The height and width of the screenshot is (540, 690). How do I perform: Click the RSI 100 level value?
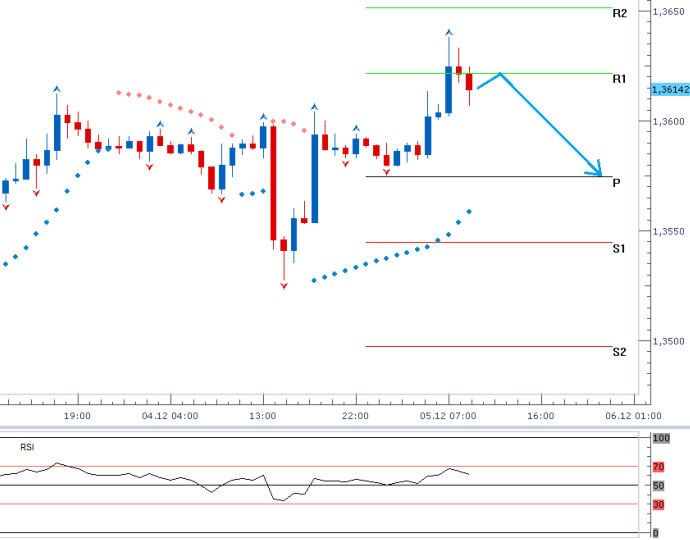pos(661,438)
